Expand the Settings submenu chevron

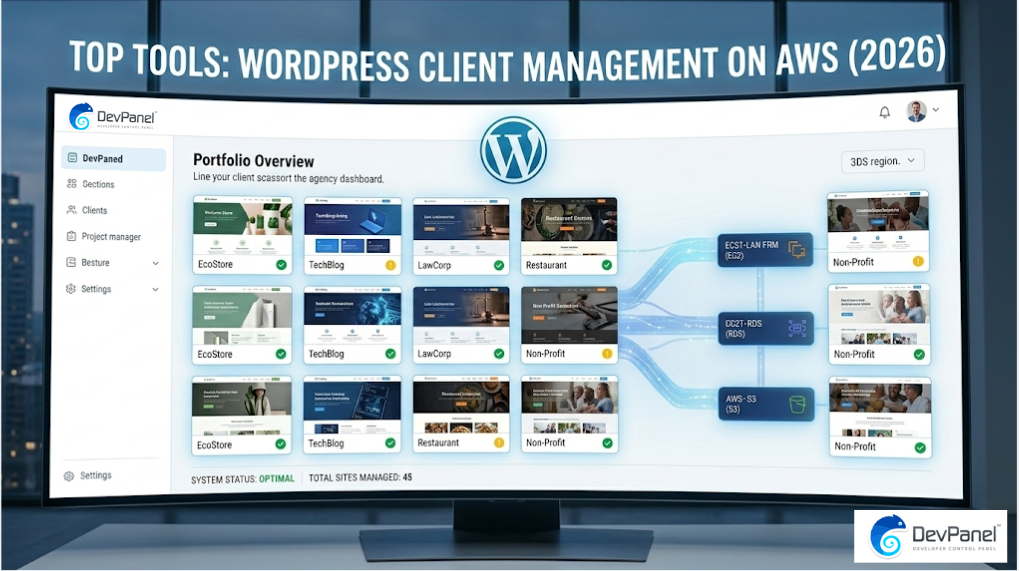point(155,290)
